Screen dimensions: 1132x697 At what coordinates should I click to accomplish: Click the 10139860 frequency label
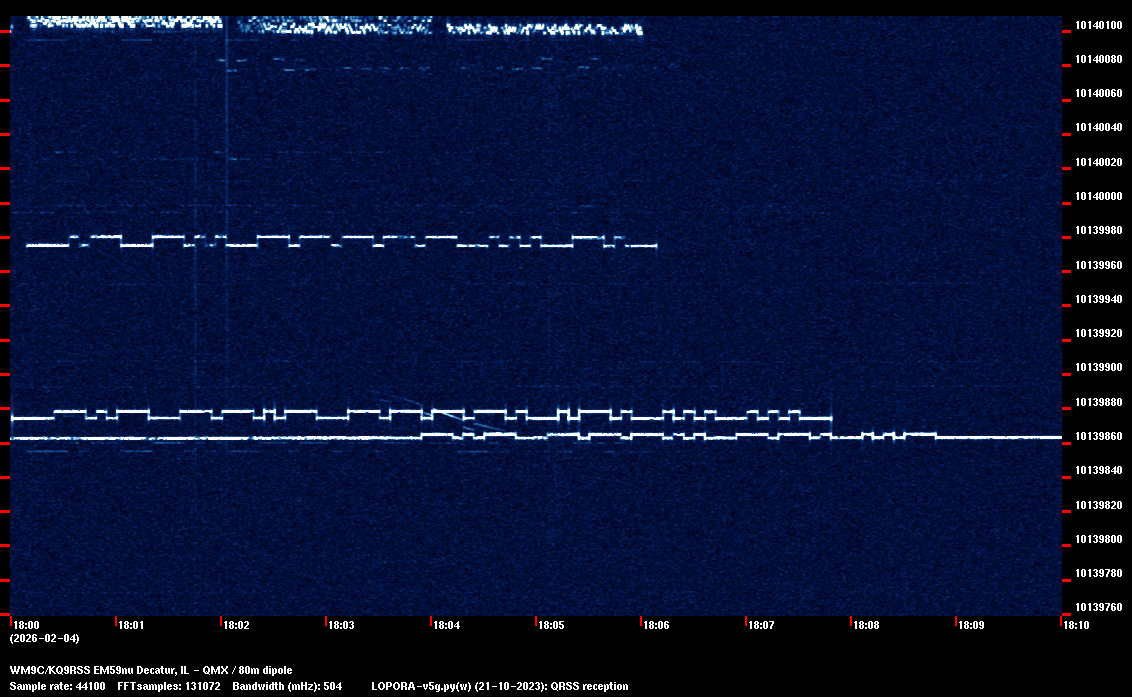[x=1099, y=437]
